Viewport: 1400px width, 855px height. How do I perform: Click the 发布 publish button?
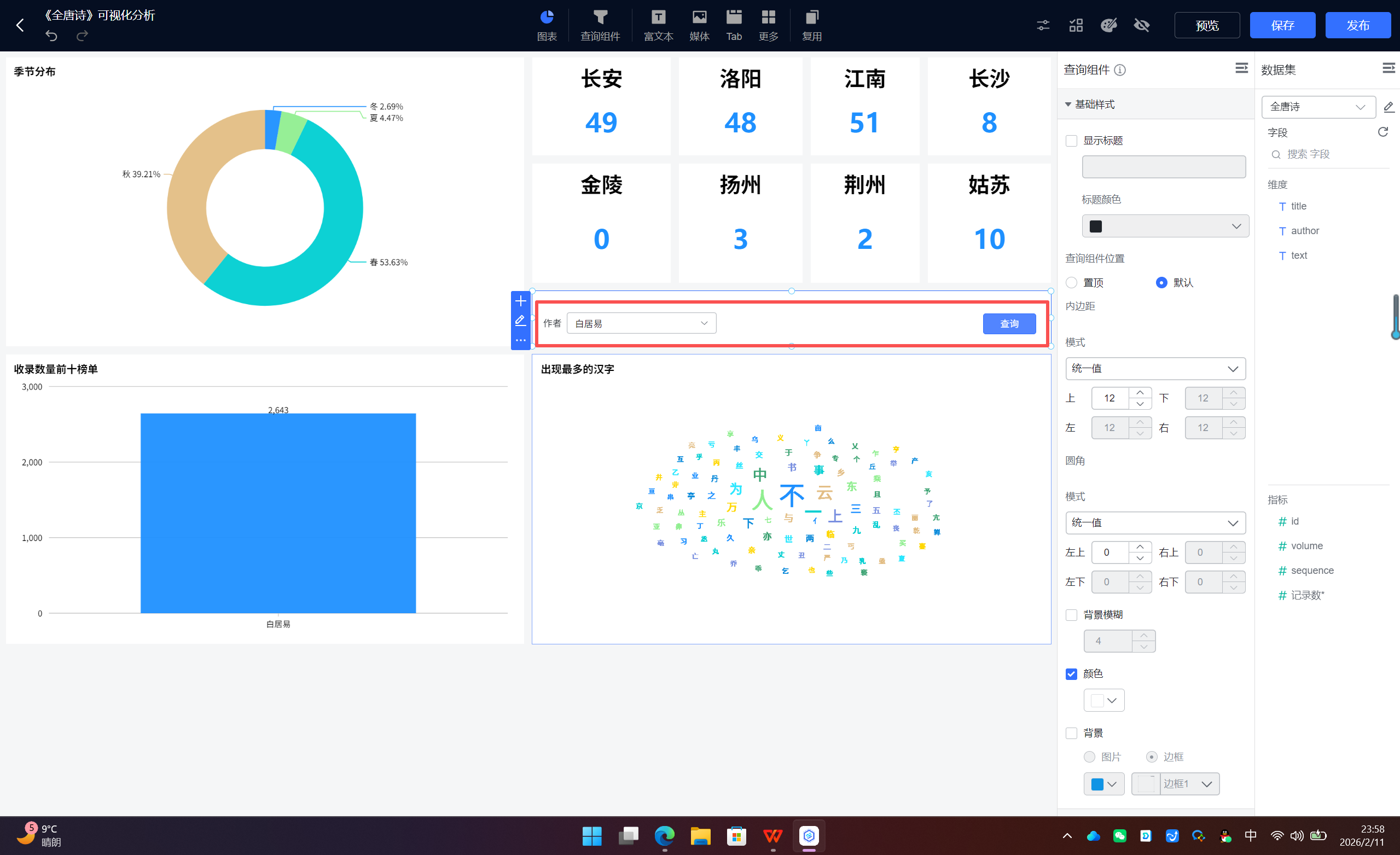pyautogui.click(x=1358, y=25)
